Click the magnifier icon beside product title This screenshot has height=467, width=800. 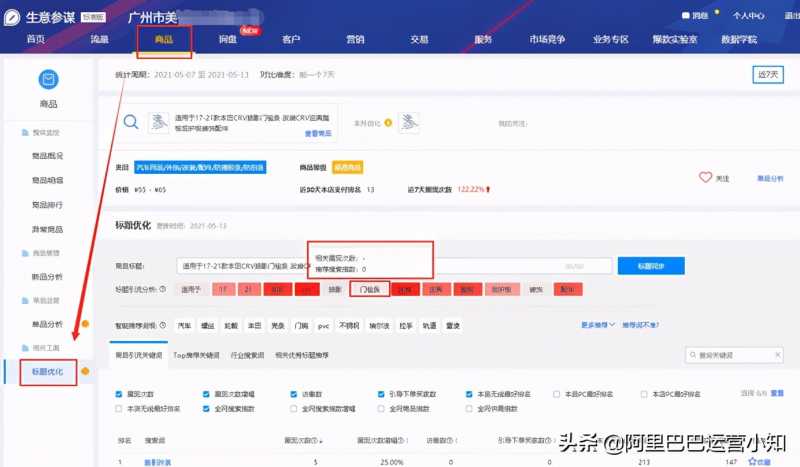[x=131, y=122]
